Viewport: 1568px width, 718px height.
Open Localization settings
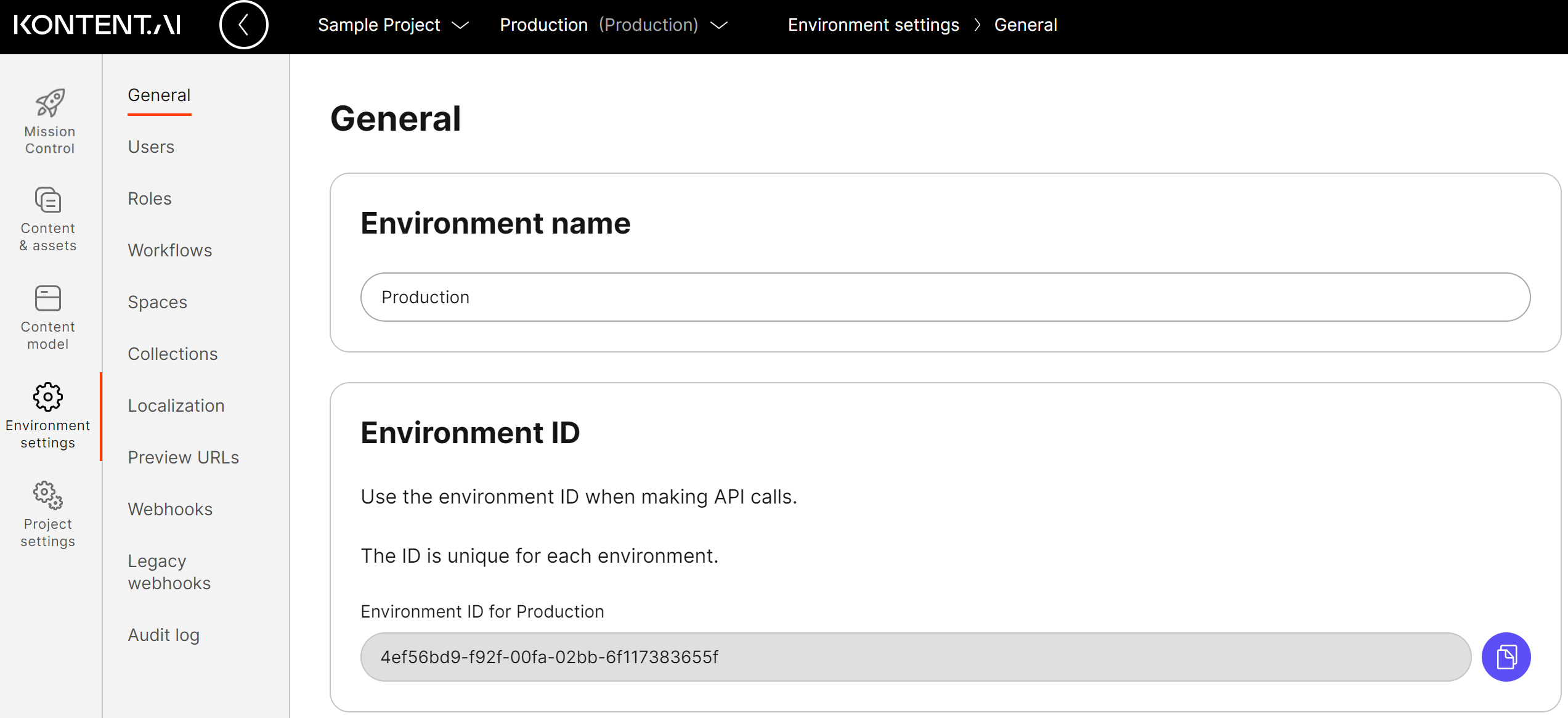[176, 406]
